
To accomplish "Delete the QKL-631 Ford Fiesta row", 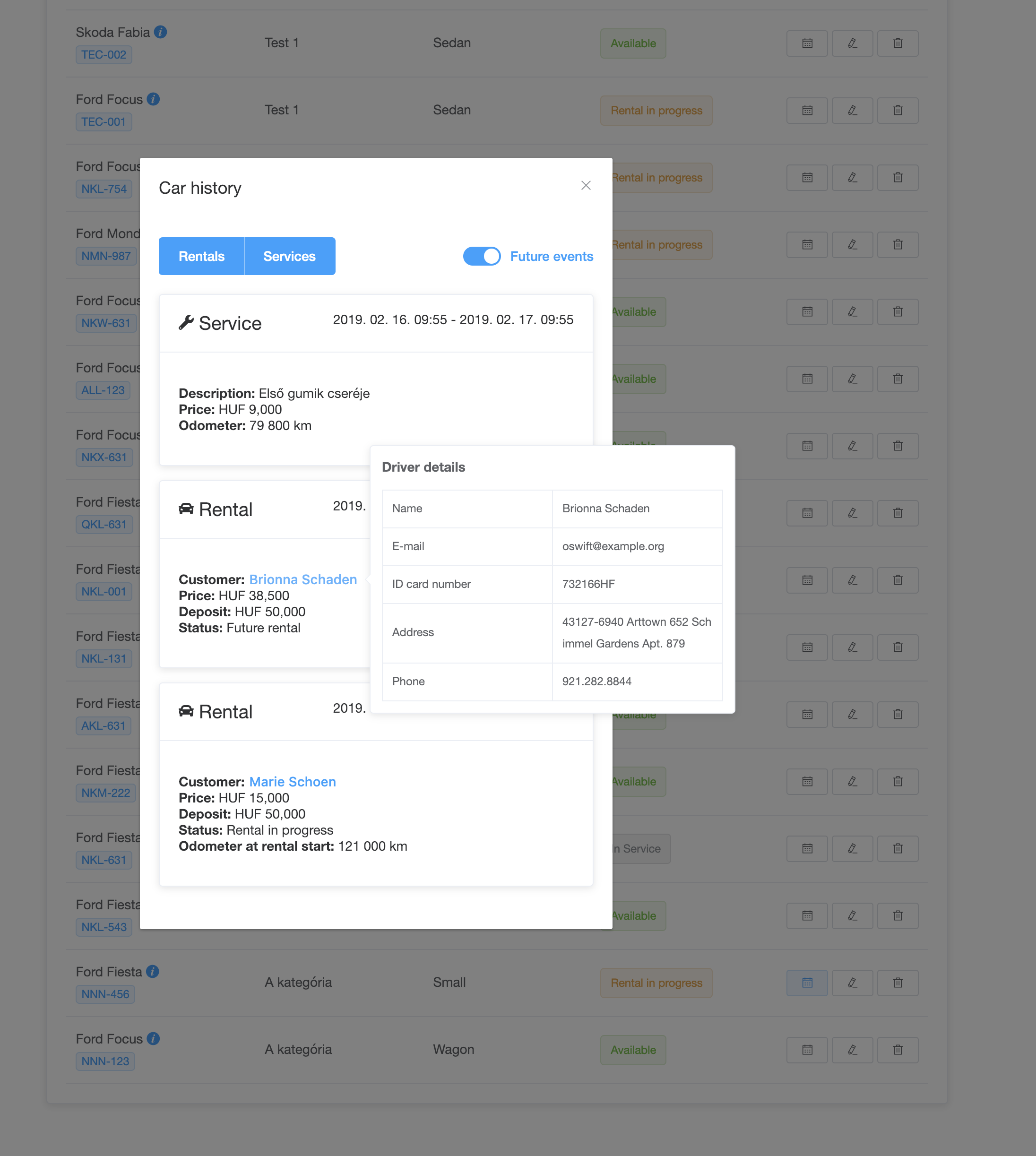I will point(898,513).
